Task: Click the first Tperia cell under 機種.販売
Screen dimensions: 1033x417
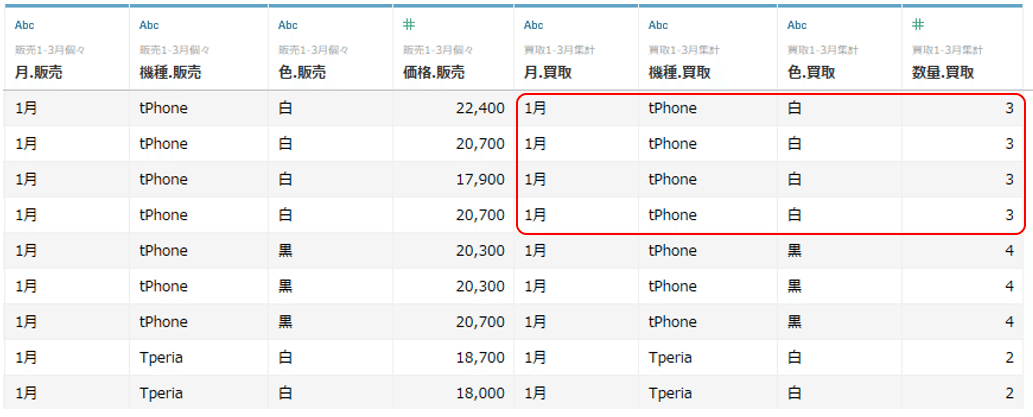Action: pos(161,358)
